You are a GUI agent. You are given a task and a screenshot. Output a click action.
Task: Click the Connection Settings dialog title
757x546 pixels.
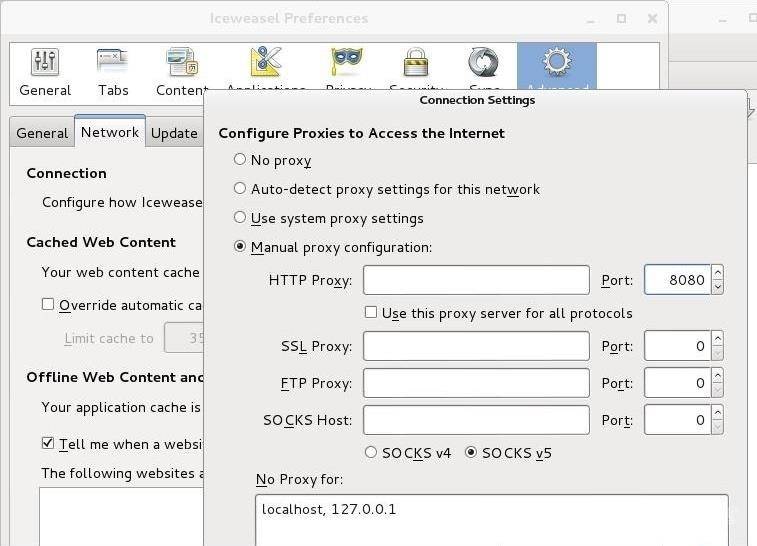(x=477, y=100)
